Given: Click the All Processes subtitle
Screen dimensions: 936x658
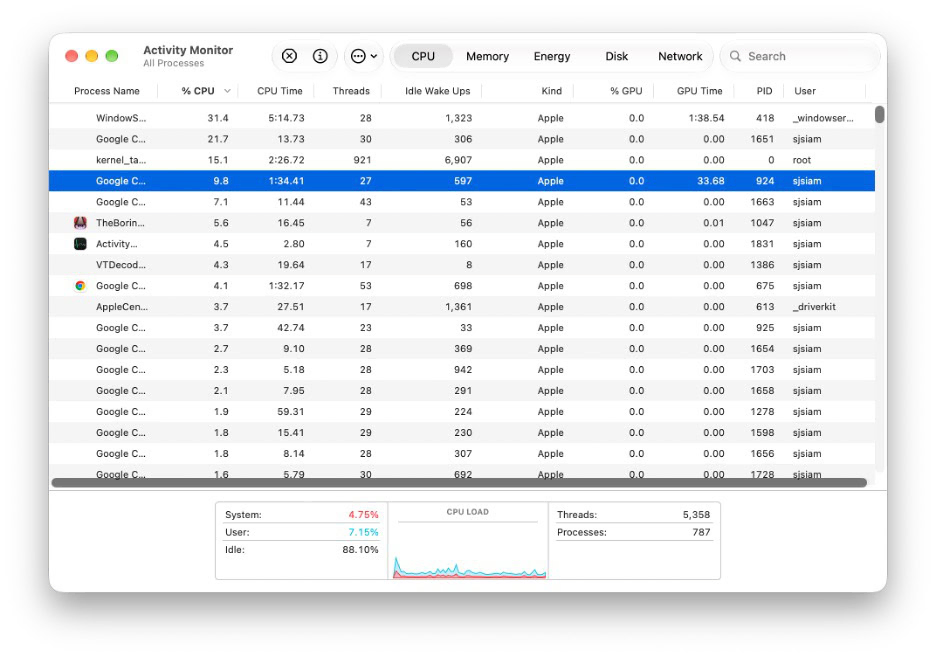Looking at the screenshot, I should tap(174, 63).
